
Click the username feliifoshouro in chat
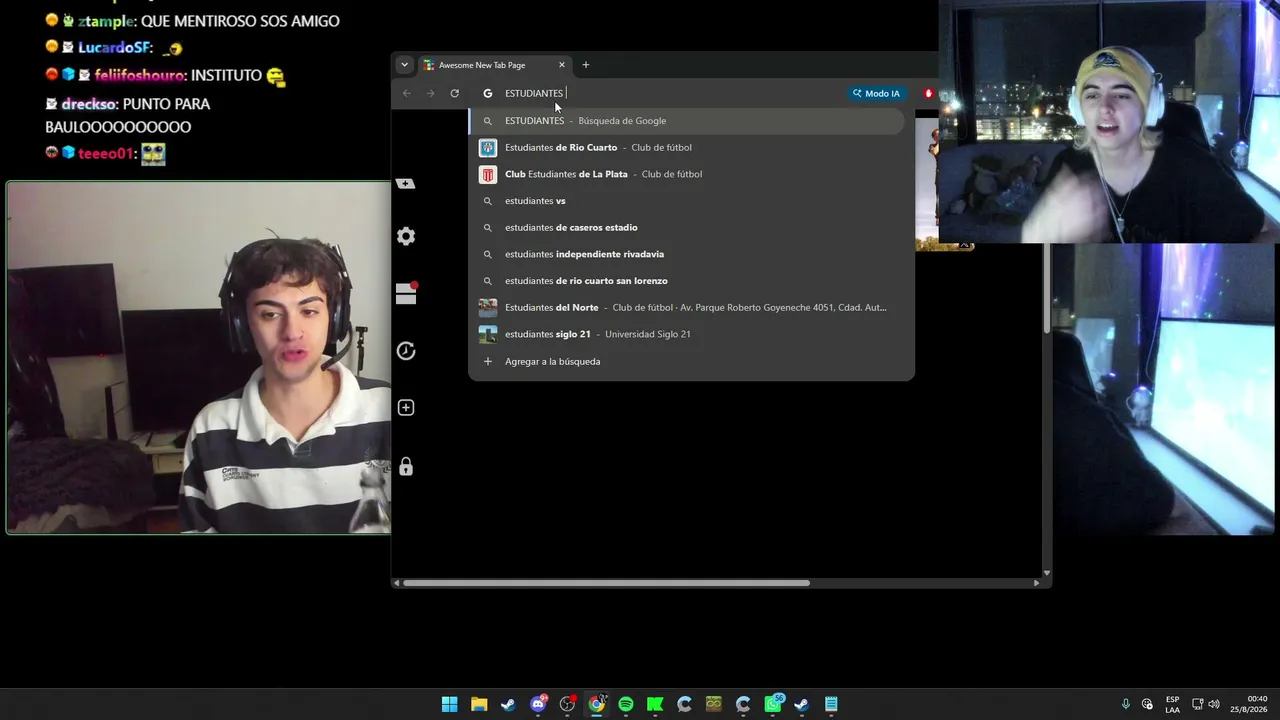[x=140, y=76]
